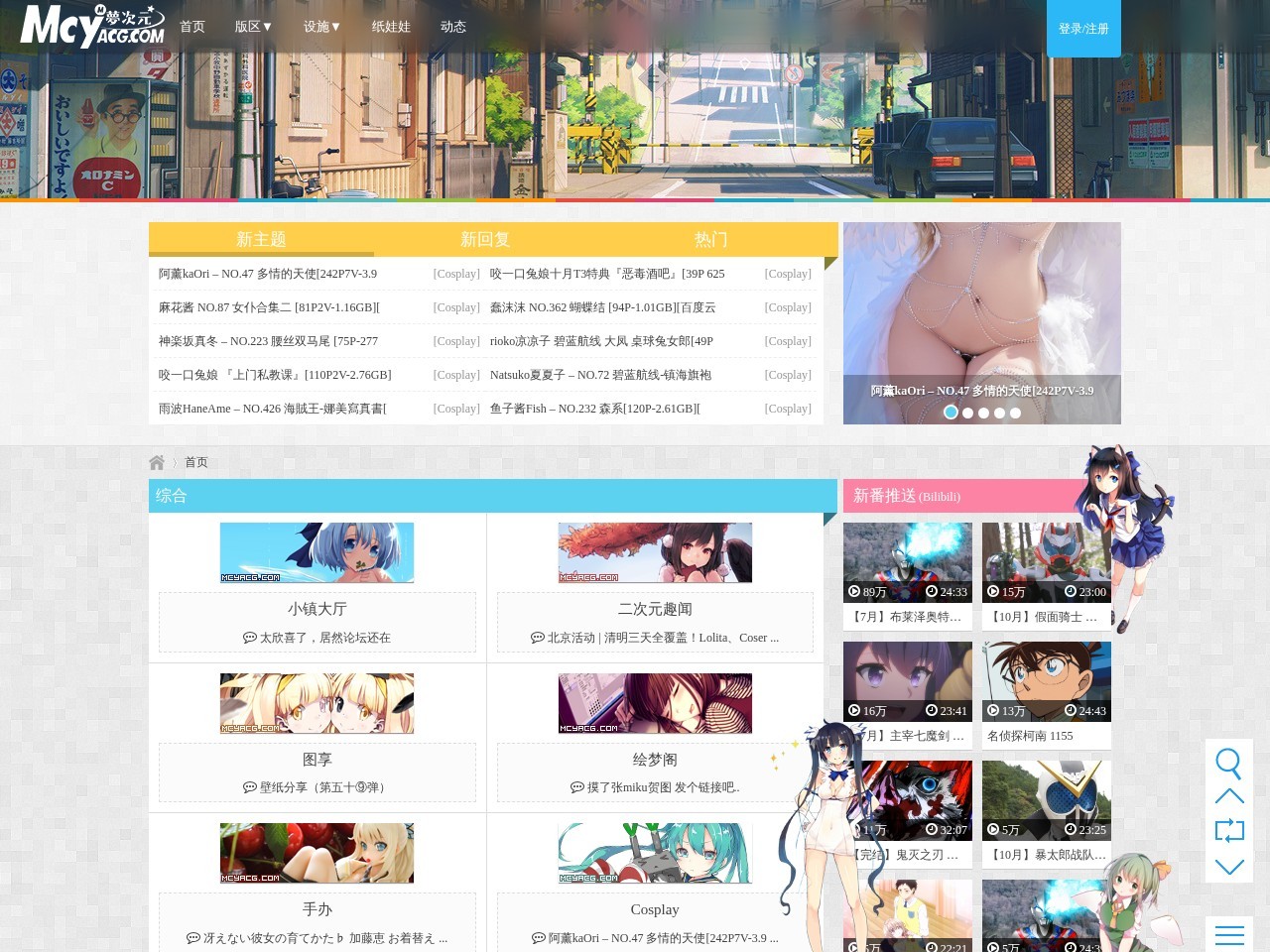Screen dimensions: 1270x952
Task: Click the 登录/注册 button
Action: tap(1083, 29)
